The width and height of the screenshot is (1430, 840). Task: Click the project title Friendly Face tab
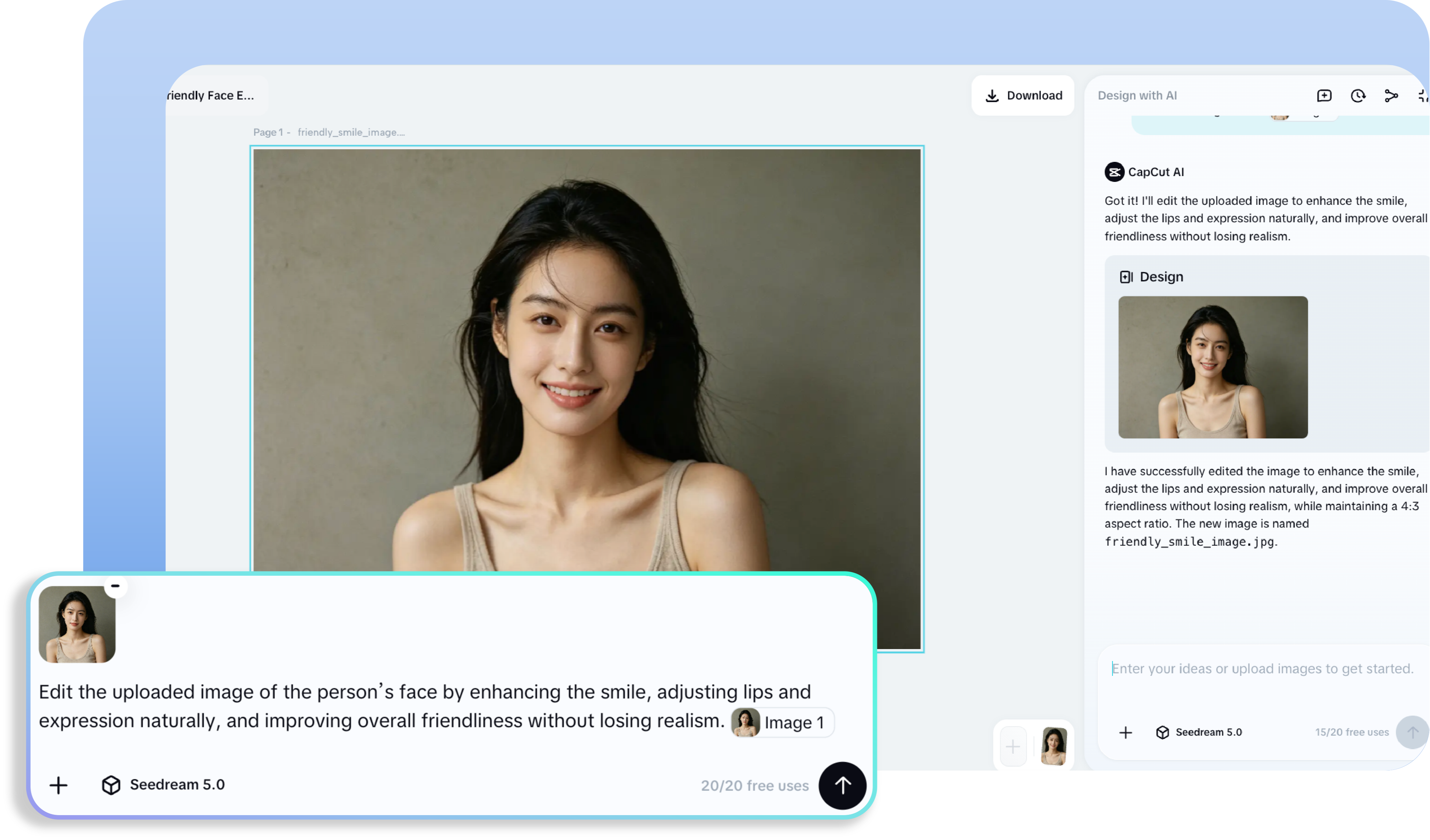coord(211,95)
